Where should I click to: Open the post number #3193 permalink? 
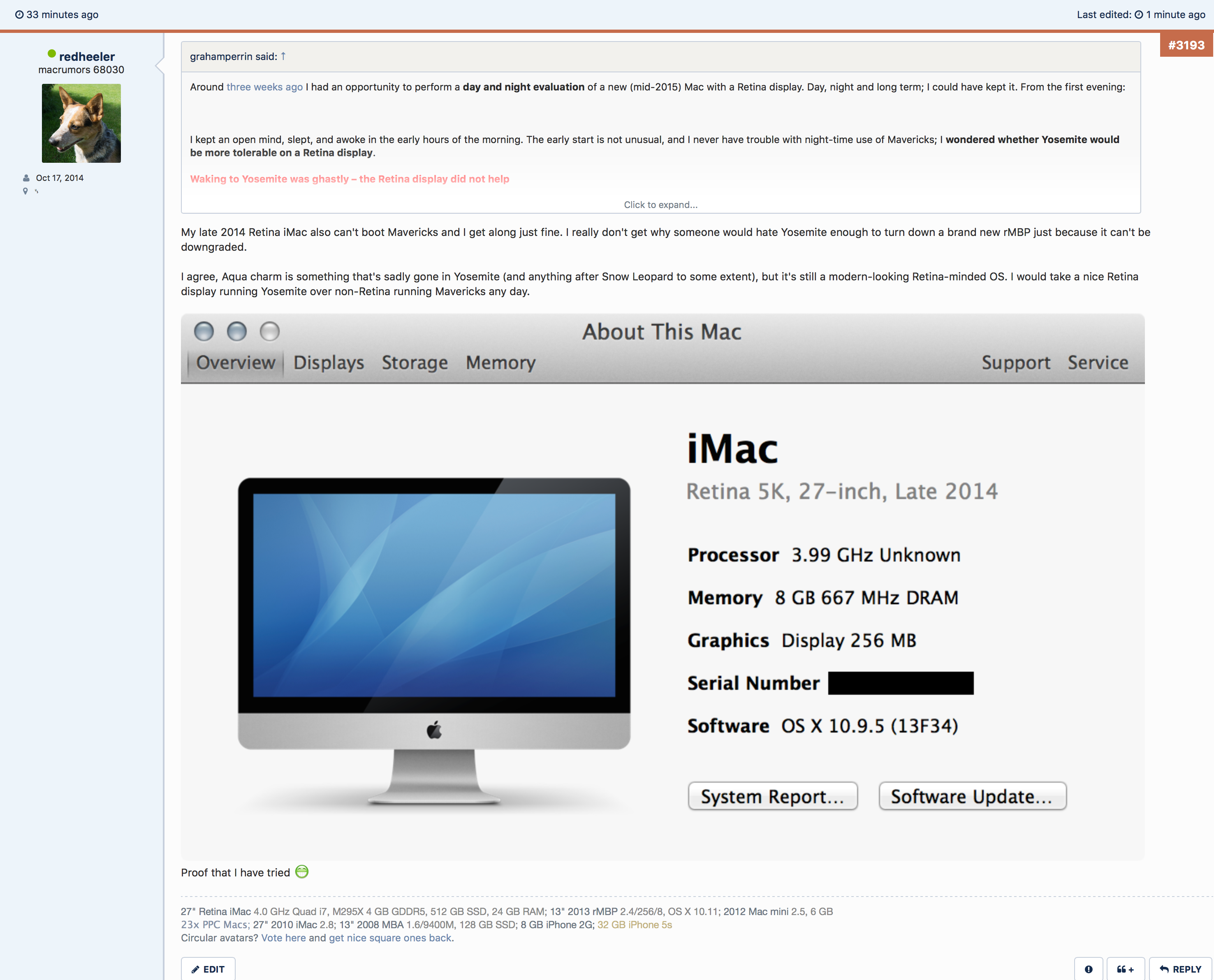pyautogui.click(x=1186, y=45)
